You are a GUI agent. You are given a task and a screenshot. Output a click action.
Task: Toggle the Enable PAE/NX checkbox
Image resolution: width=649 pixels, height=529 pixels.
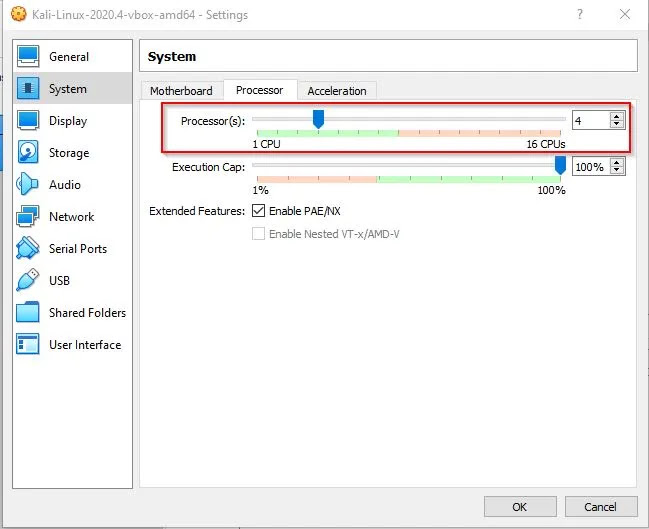(258, 211)
